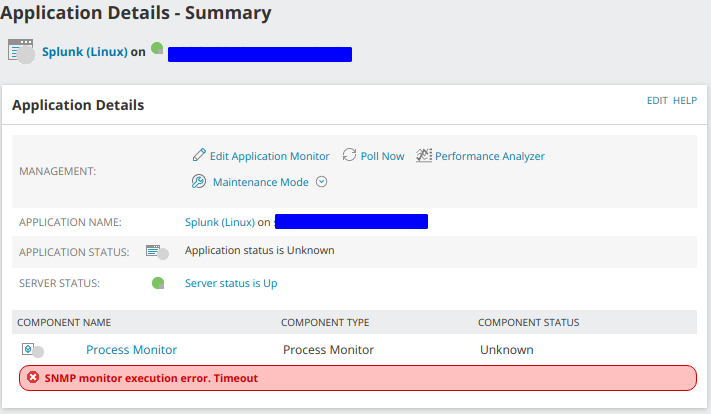
Task: Launch Performance Analyzer link
Action: [490, 156]
